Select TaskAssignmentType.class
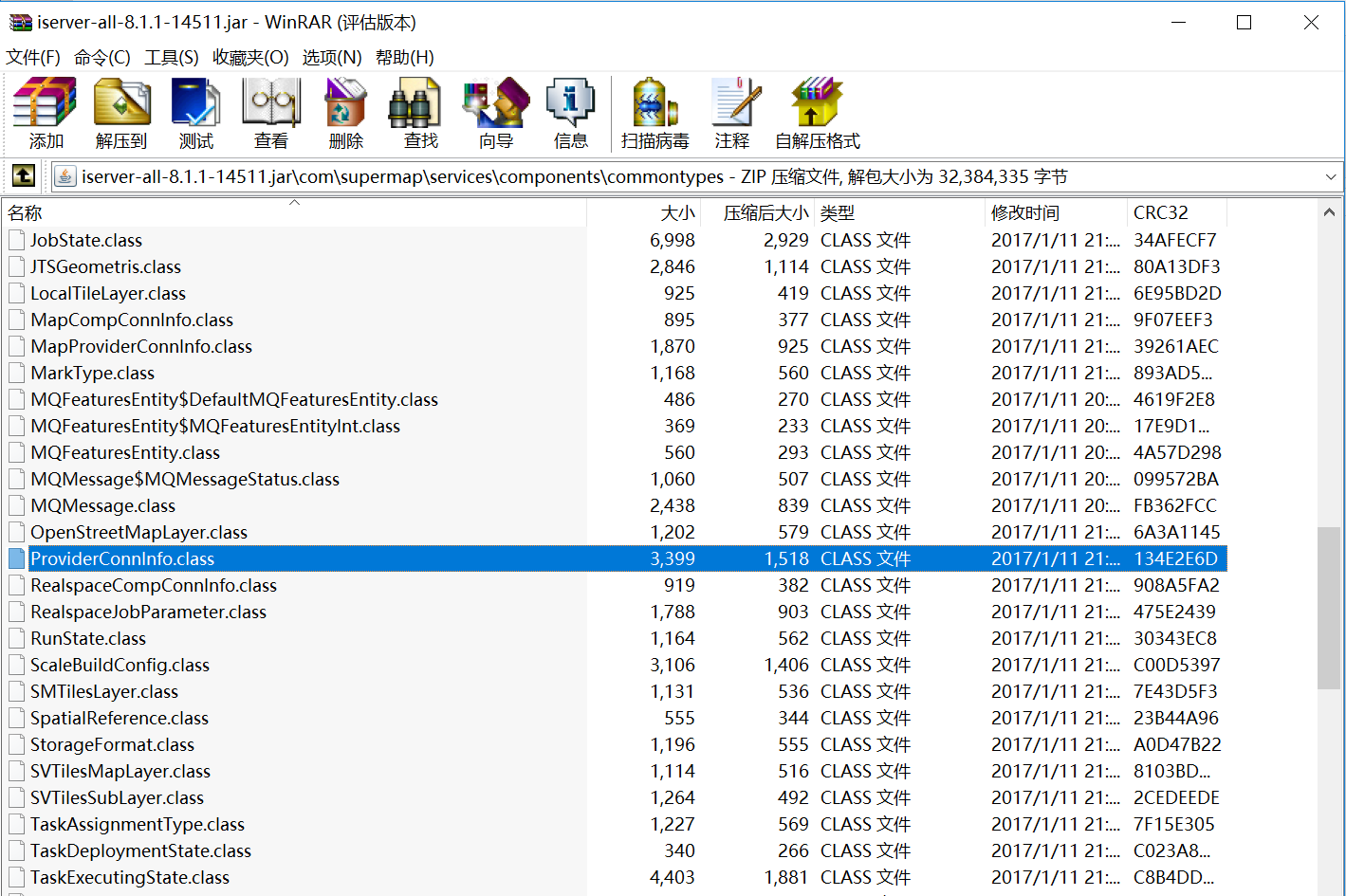 pyautogui.click(x=138, y=824)
